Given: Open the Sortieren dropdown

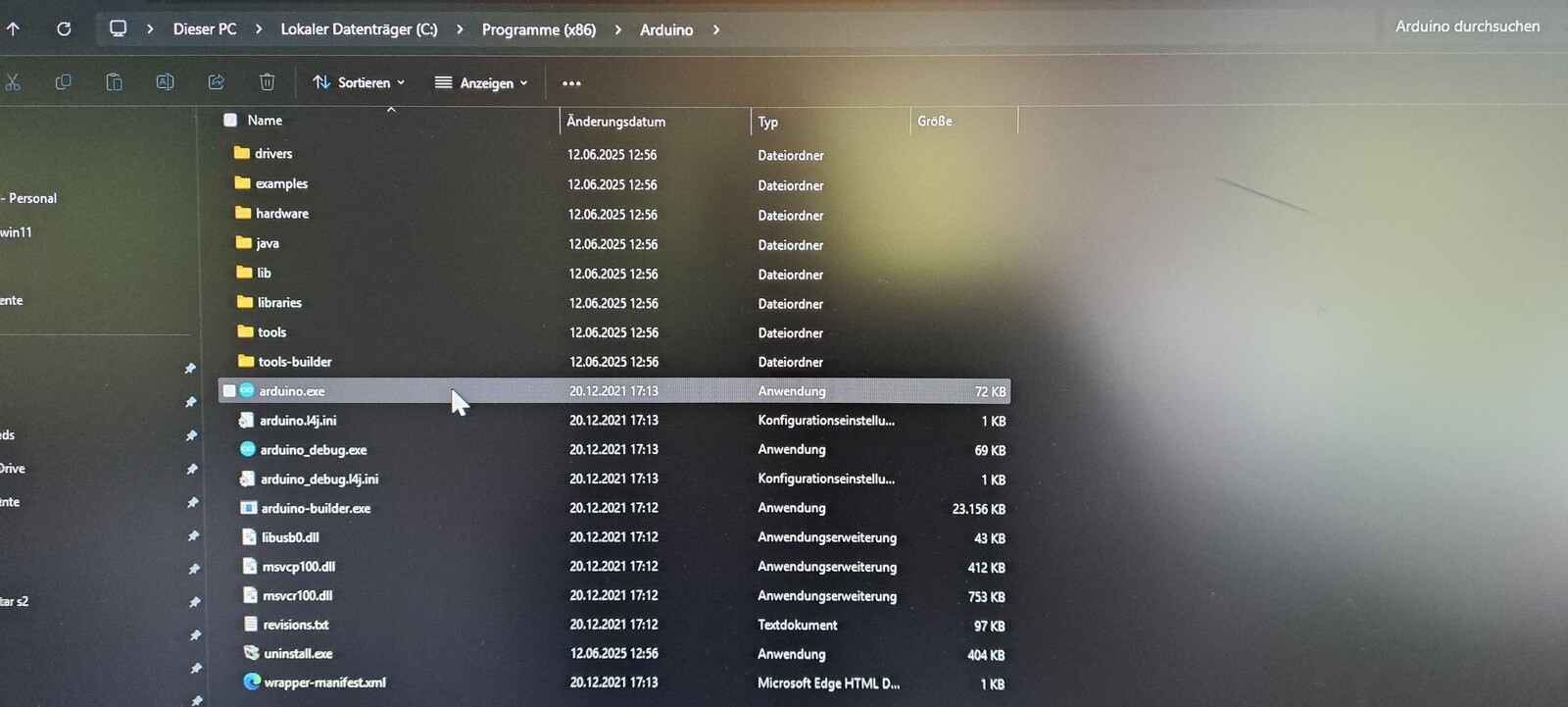Looking at the screenshot, I should click(x=359, y=83).
